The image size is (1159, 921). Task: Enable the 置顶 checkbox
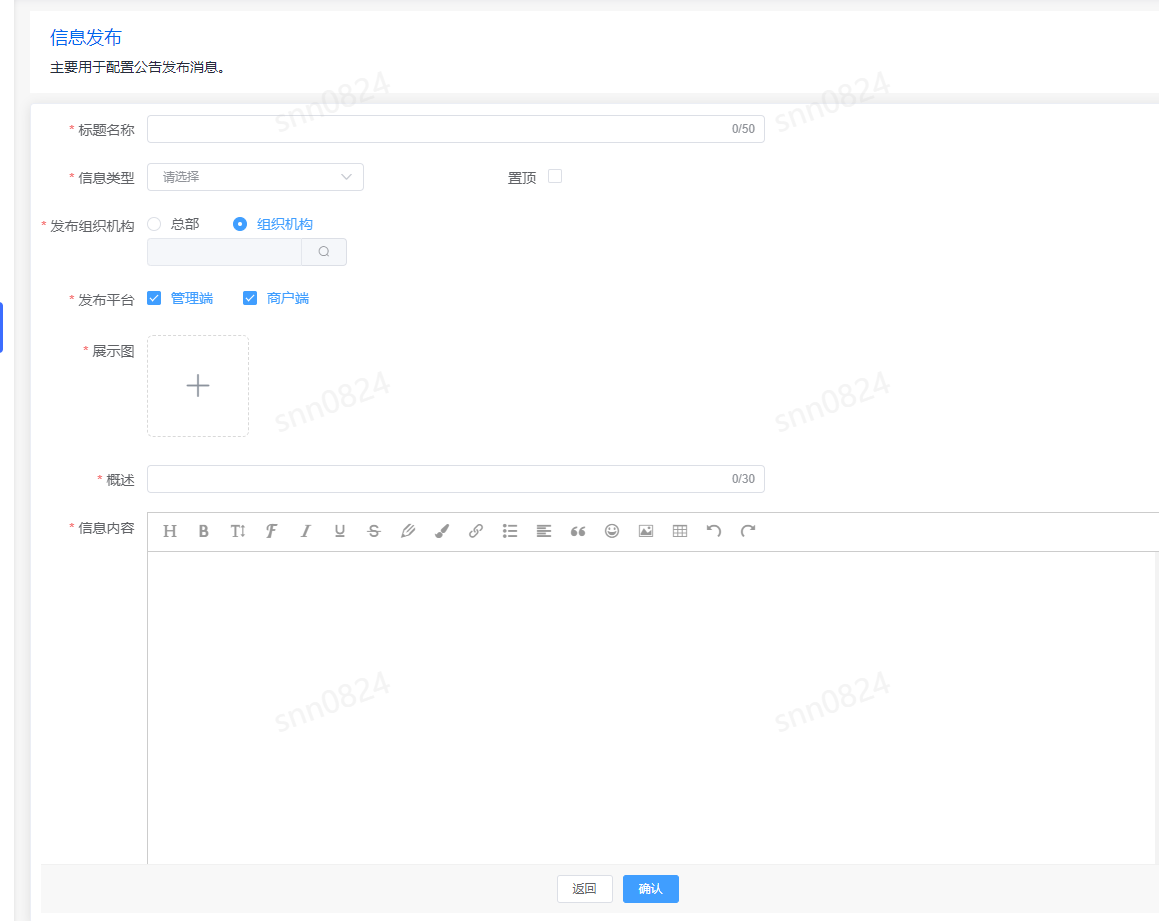tap(555, 176)
